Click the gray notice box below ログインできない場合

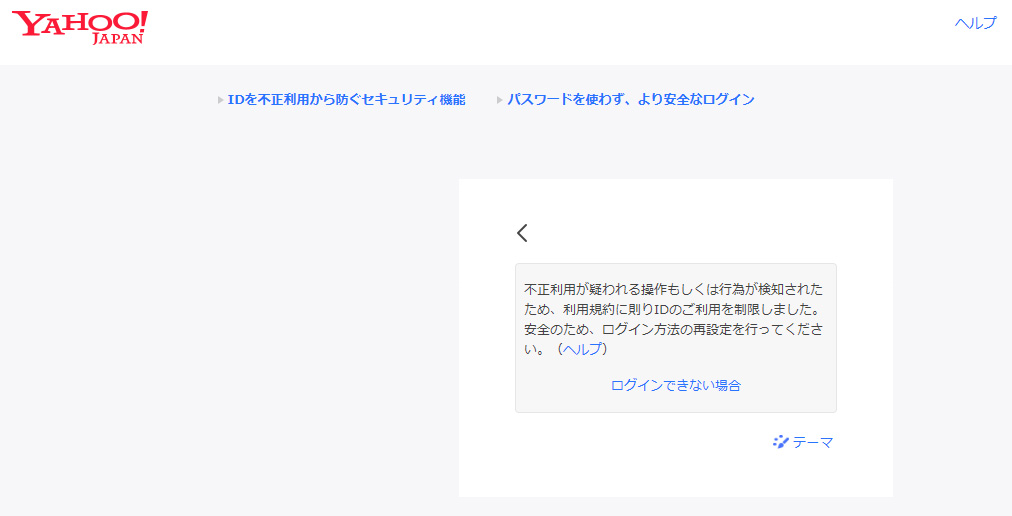coord(675,403)
